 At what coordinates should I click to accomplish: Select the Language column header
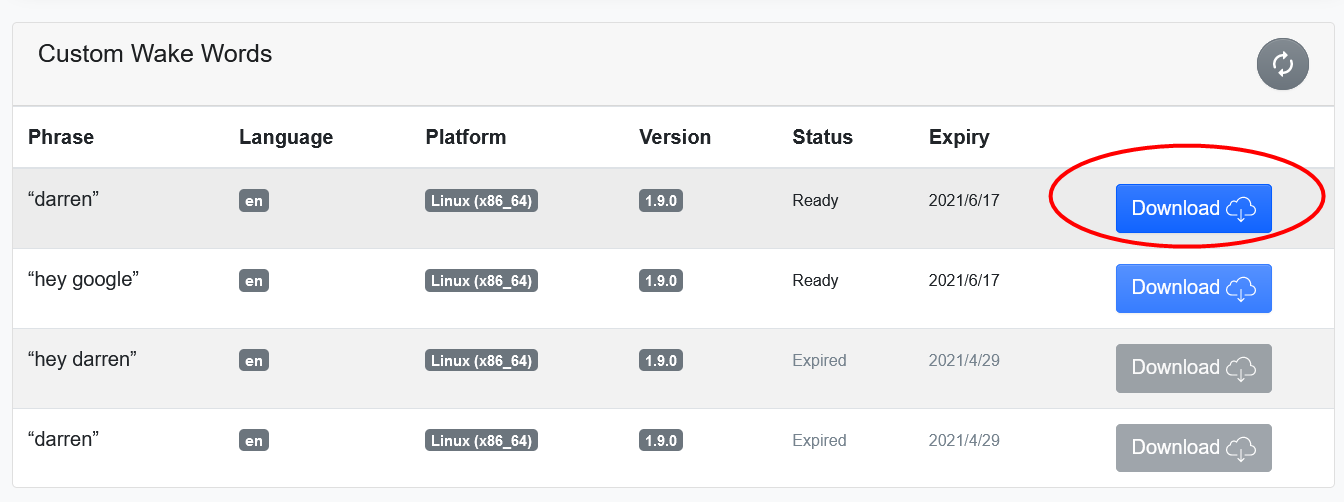(286, 137)
